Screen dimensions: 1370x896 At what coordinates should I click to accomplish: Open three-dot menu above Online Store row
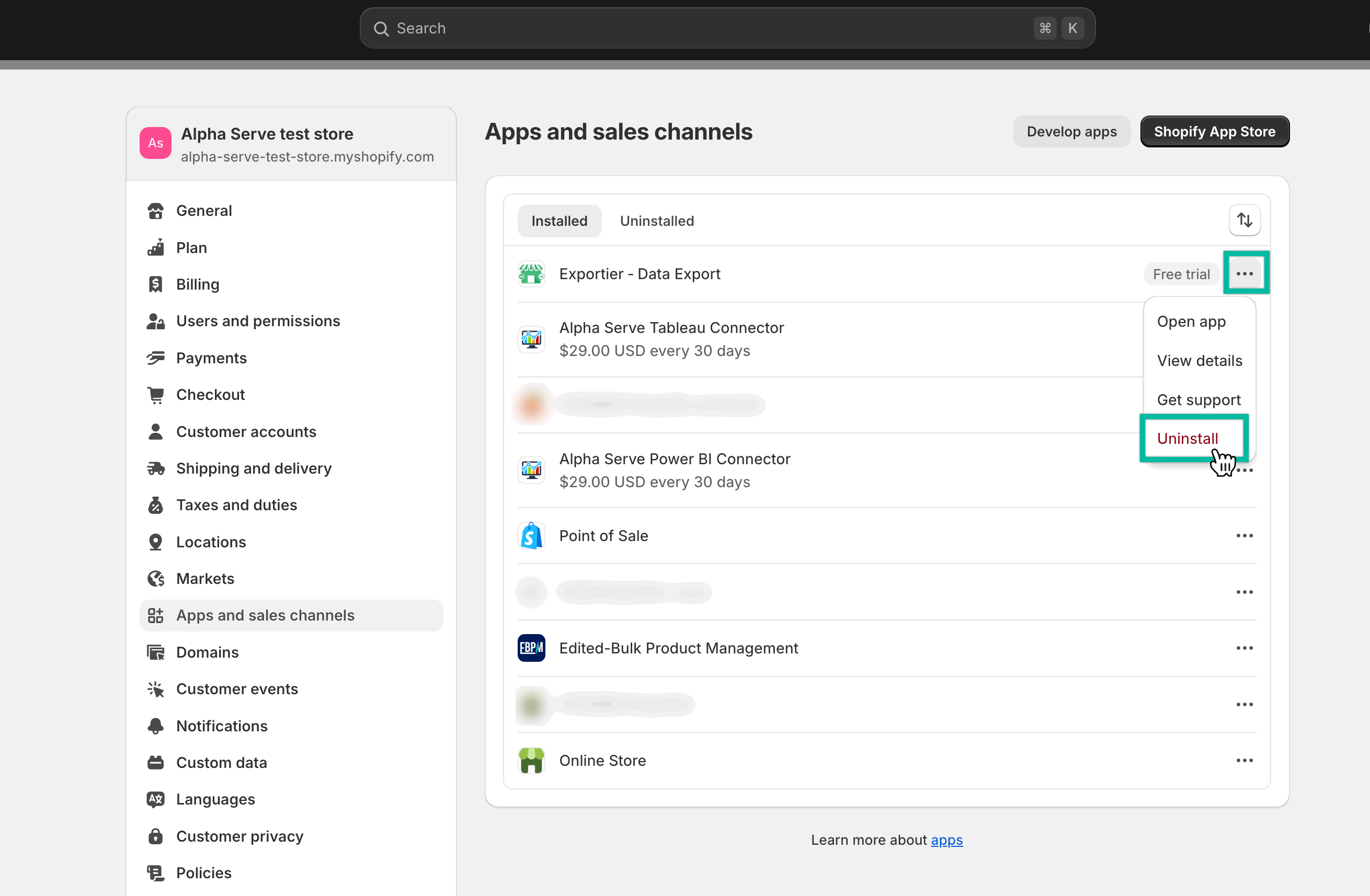tap(1245, 704)
